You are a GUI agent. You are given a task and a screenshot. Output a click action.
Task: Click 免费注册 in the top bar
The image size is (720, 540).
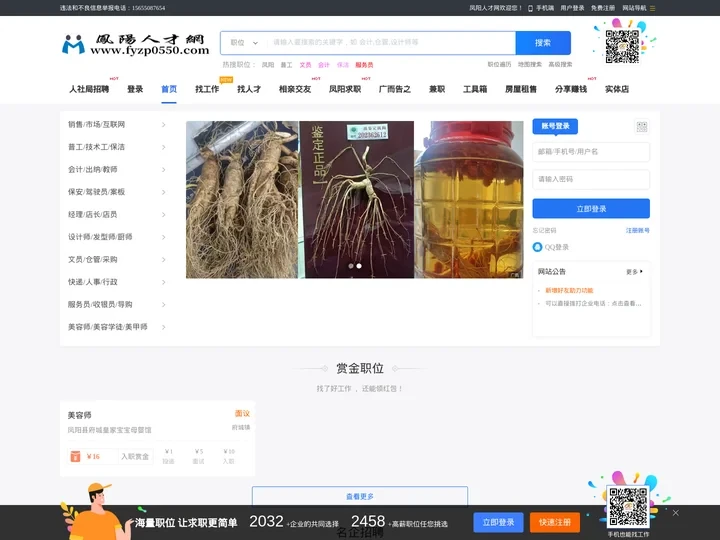[603, 8]
